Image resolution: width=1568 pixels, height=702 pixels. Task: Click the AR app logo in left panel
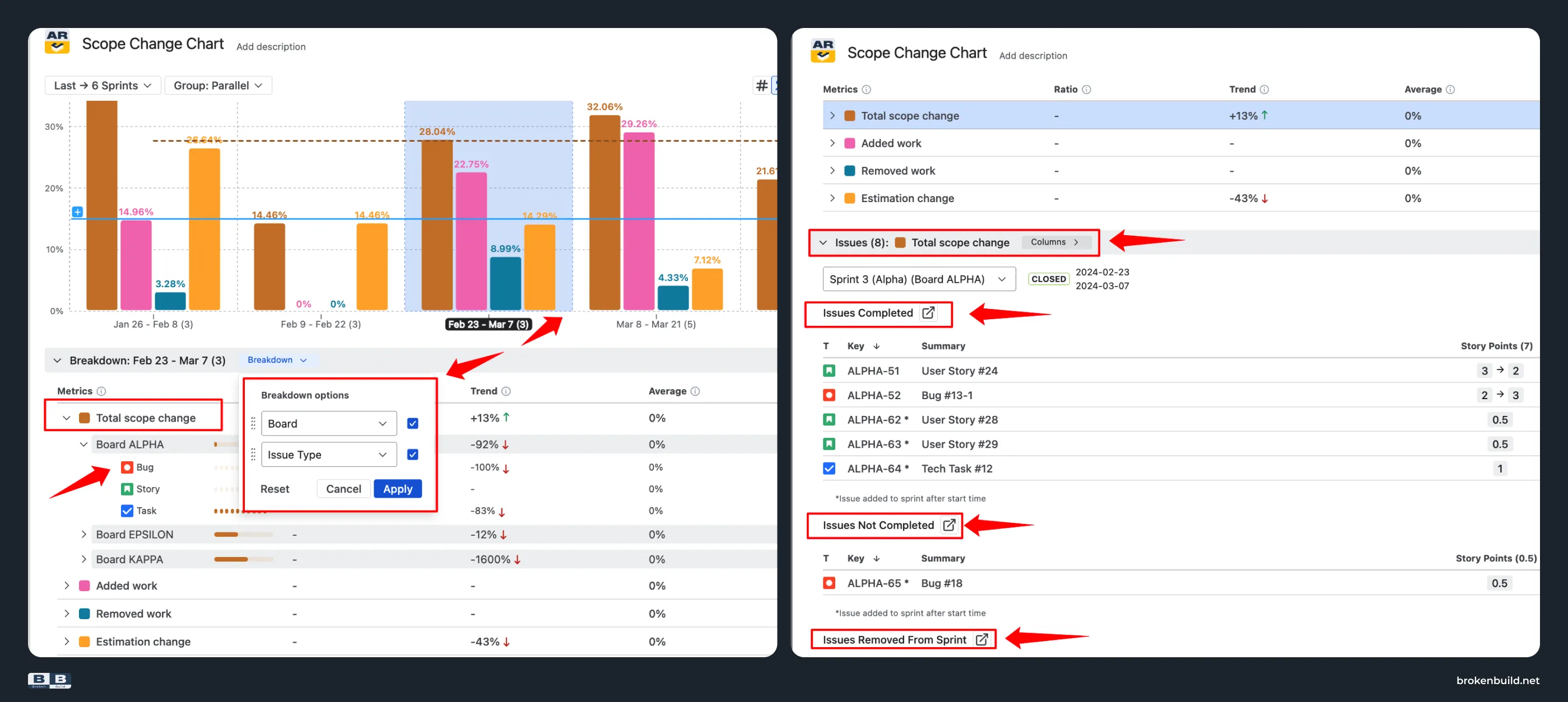(x=57, y=42)
